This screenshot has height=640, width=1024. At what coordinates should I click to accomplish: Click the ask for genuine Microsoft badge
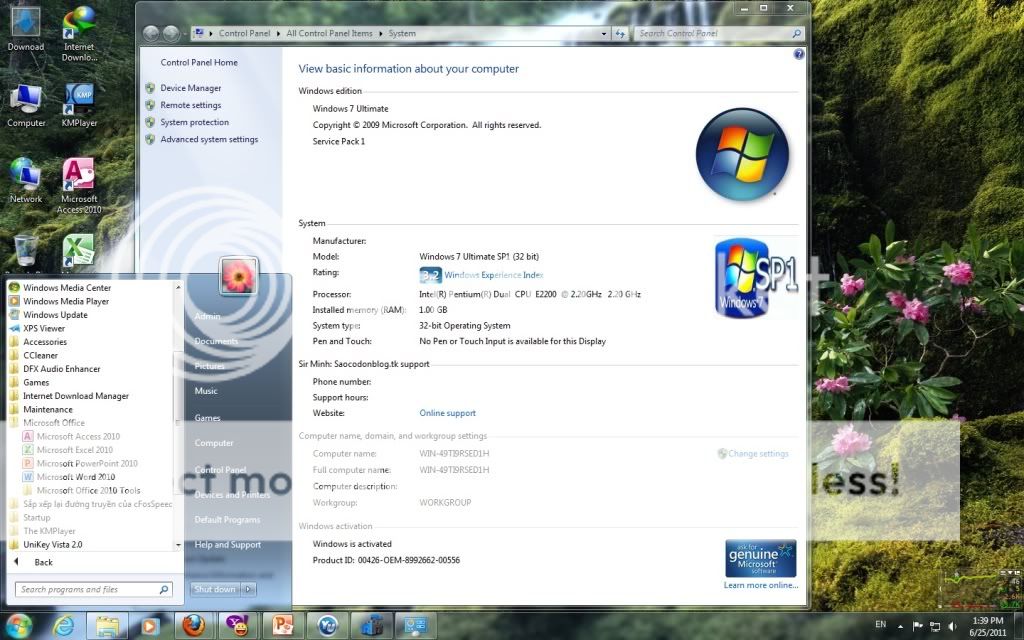click(760, 558)
